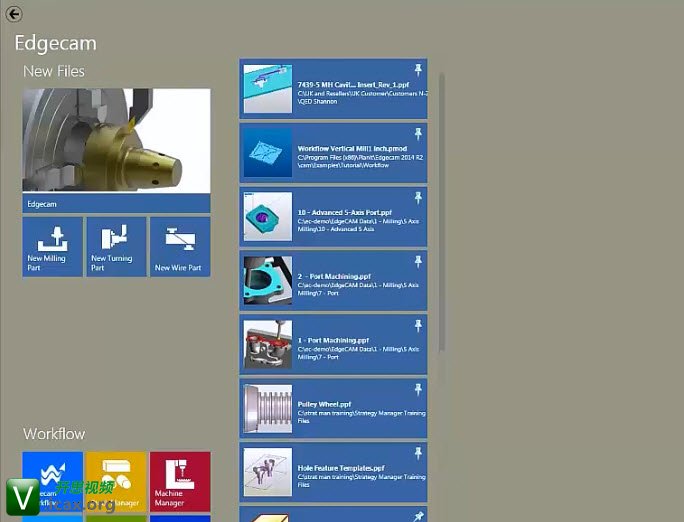The image size is (684, 522).
Task: Select Workflow Vertical Mill1 Inch.pmod file name
Action: point(352,149)
